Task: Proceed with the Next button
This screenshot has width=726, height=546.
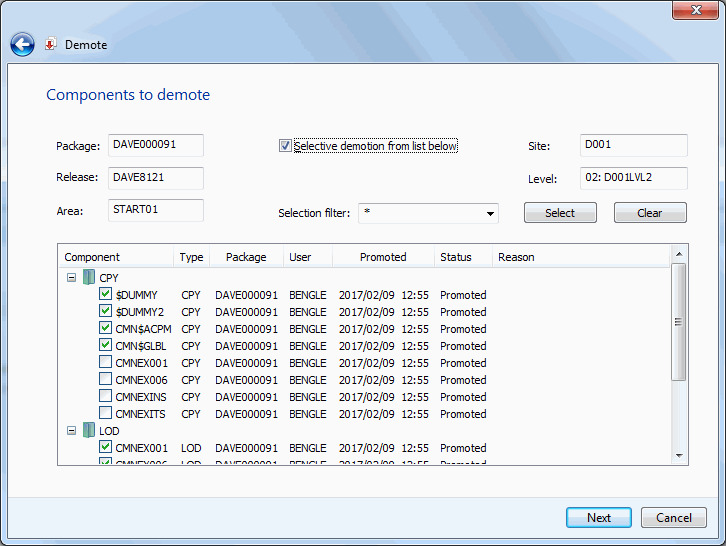Action: (x=599, y=517)
